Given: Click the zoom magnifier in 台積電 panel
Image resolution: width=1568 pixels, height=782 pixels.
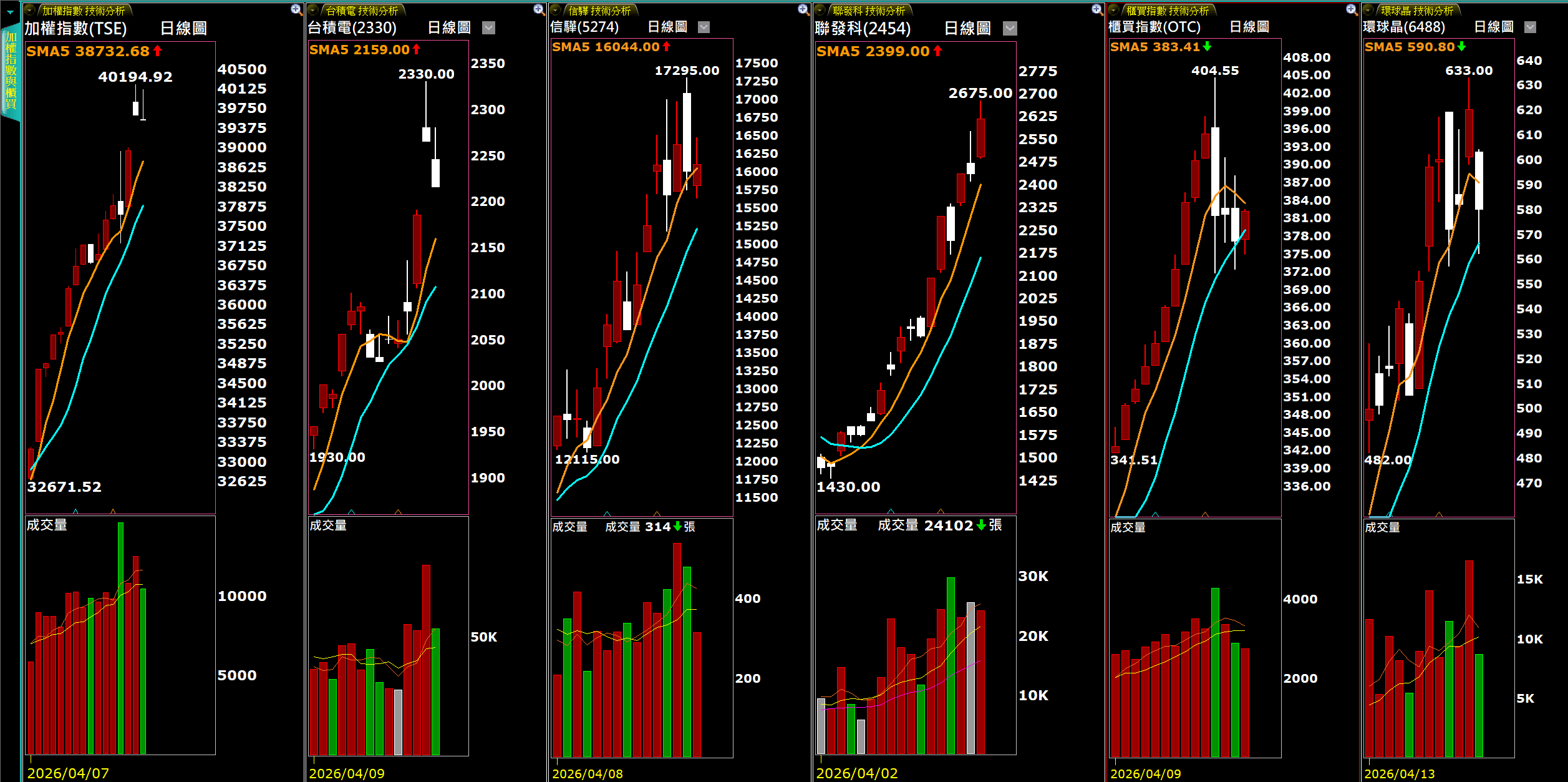Looking at the screenshot, I should 539,9.
